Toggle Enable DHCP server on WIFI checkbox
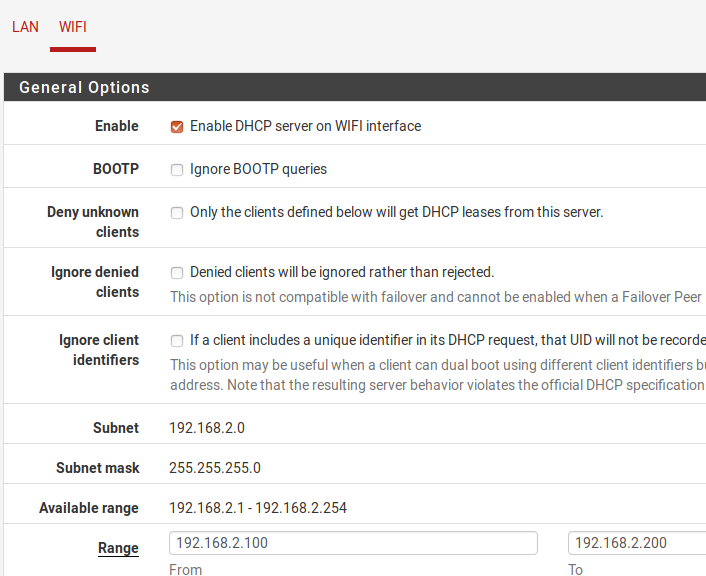 click(x=177, y=127)
